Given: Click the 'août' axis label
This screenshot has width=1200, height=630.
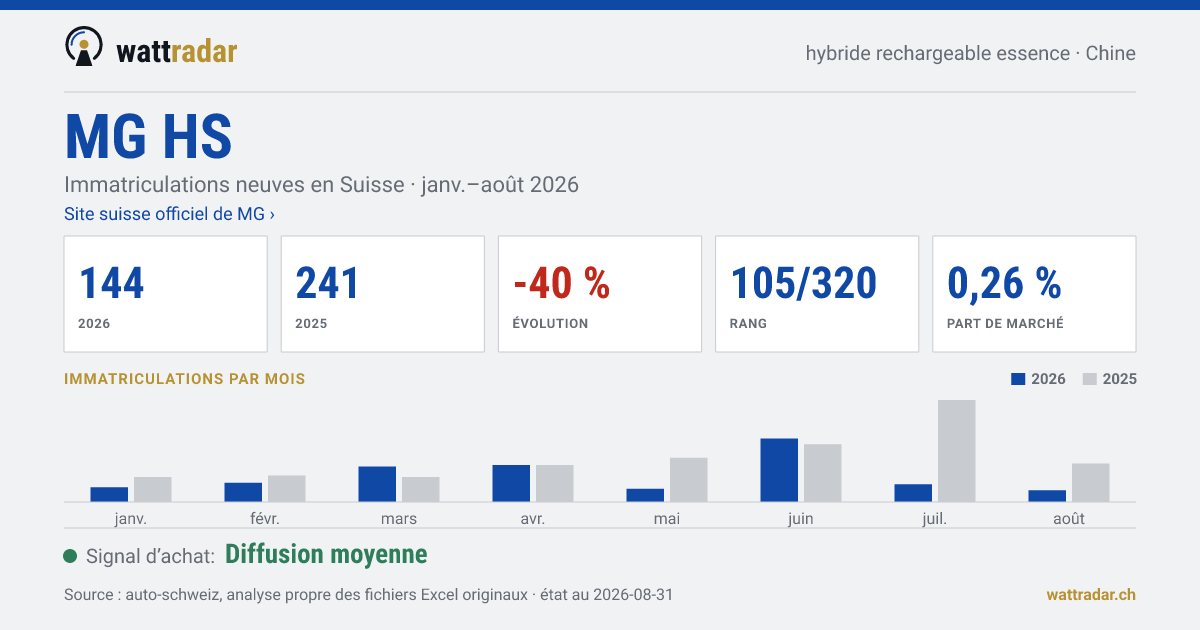Looking at the screenshot, I should click(1069, 518).
